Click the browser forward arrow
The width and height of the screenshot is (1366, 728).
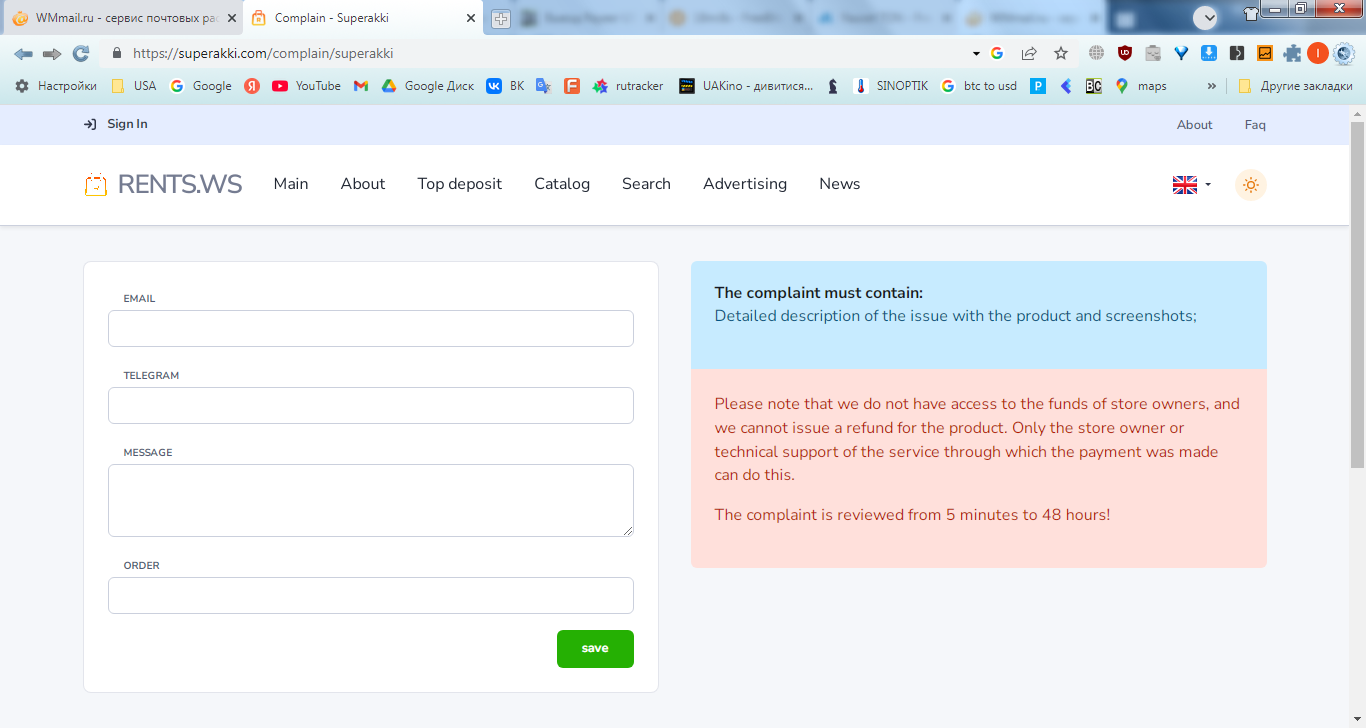(x=52, y=53)
